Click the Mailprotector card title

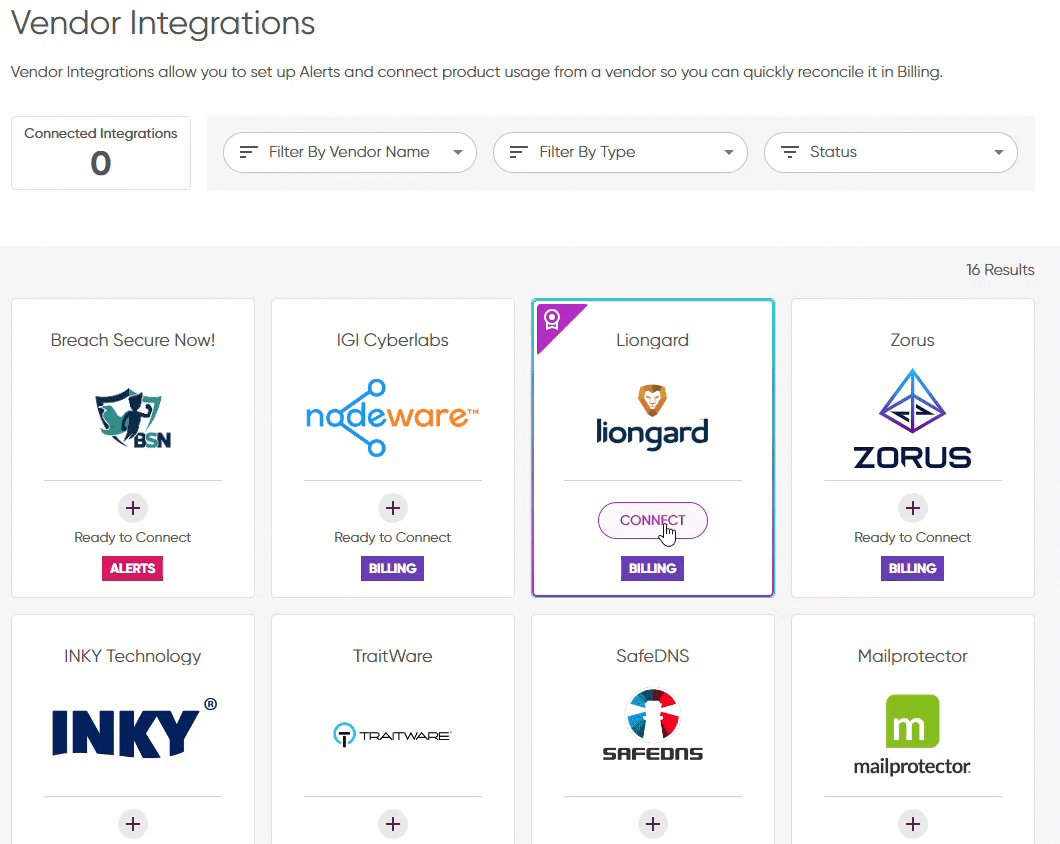[912, 656]
